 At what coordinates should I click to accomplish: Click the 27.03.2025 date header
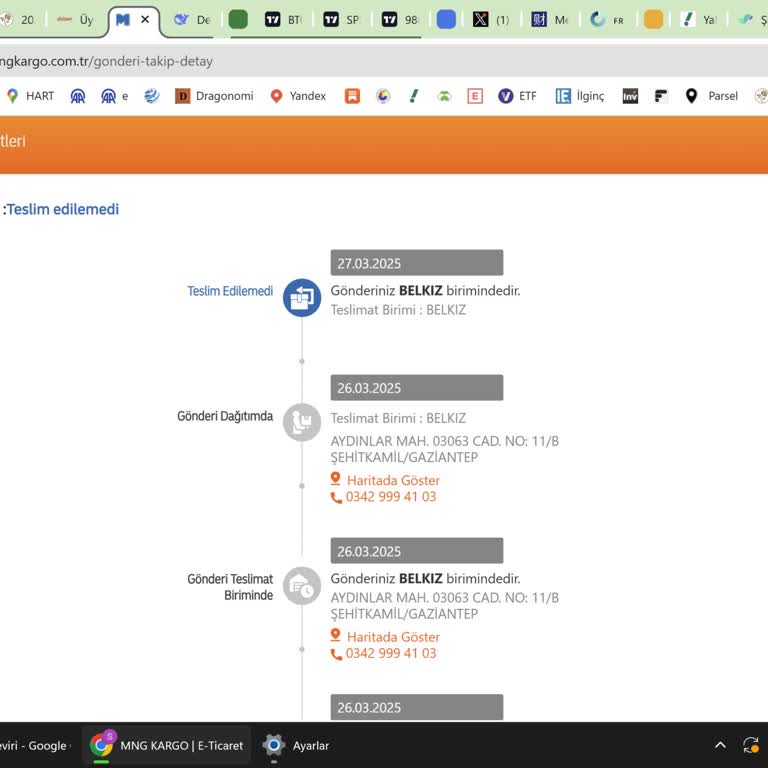click(x=417, y=263)
